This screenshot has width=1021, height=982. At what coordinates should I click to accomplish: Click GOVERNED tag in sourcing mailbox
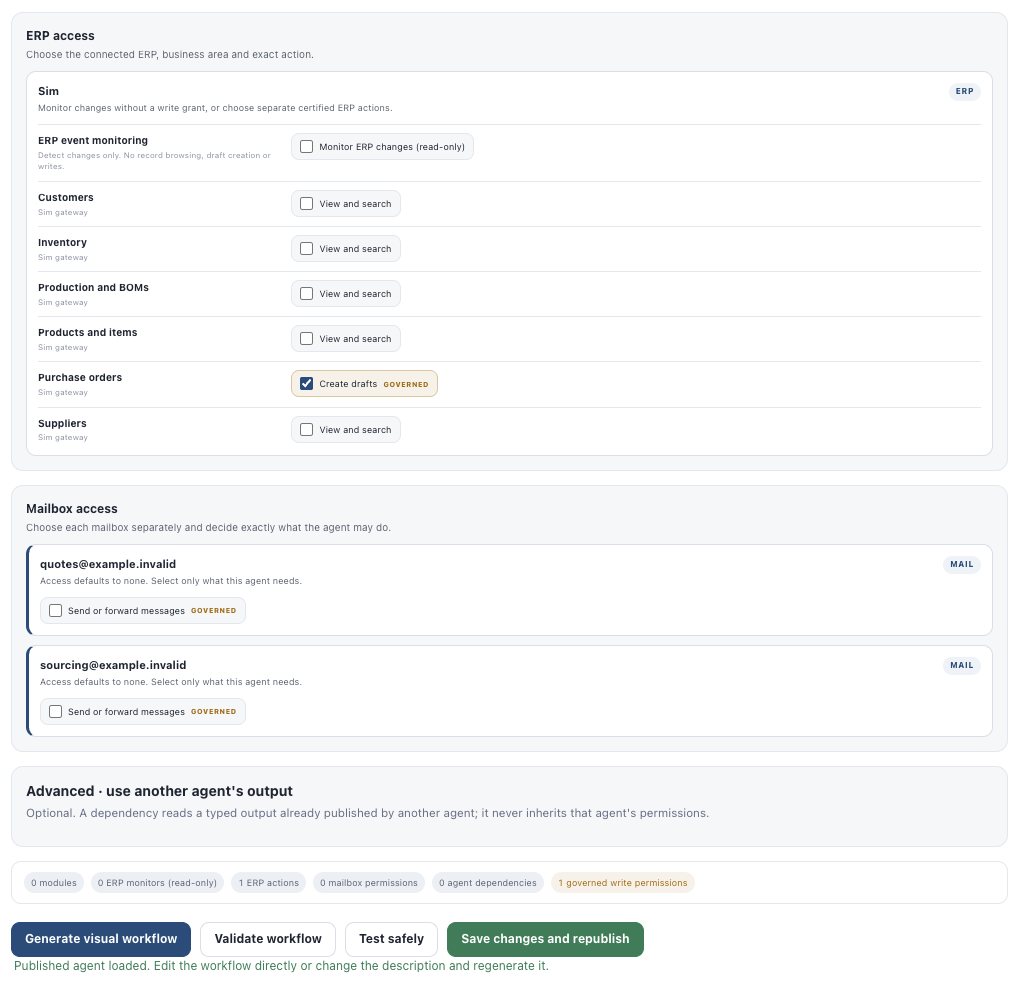coord(214,712)
